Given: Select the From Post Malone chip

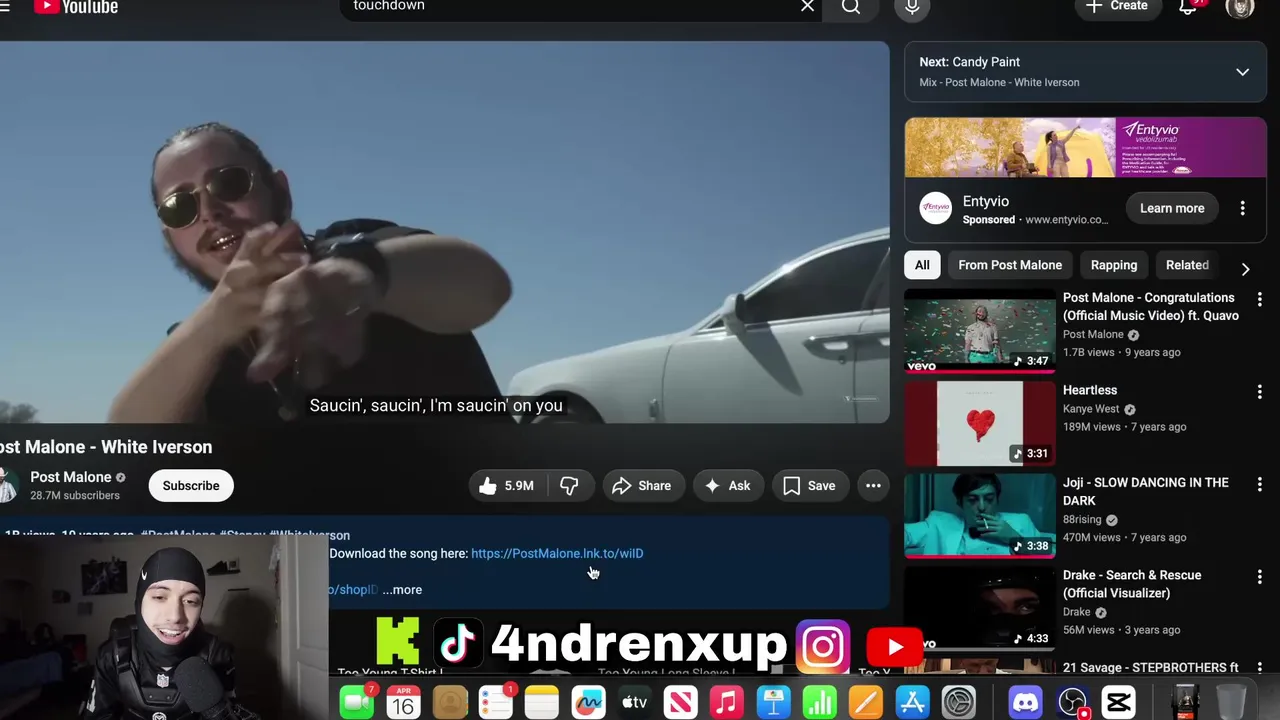Looking at the screenshot, I should 1010,265.
